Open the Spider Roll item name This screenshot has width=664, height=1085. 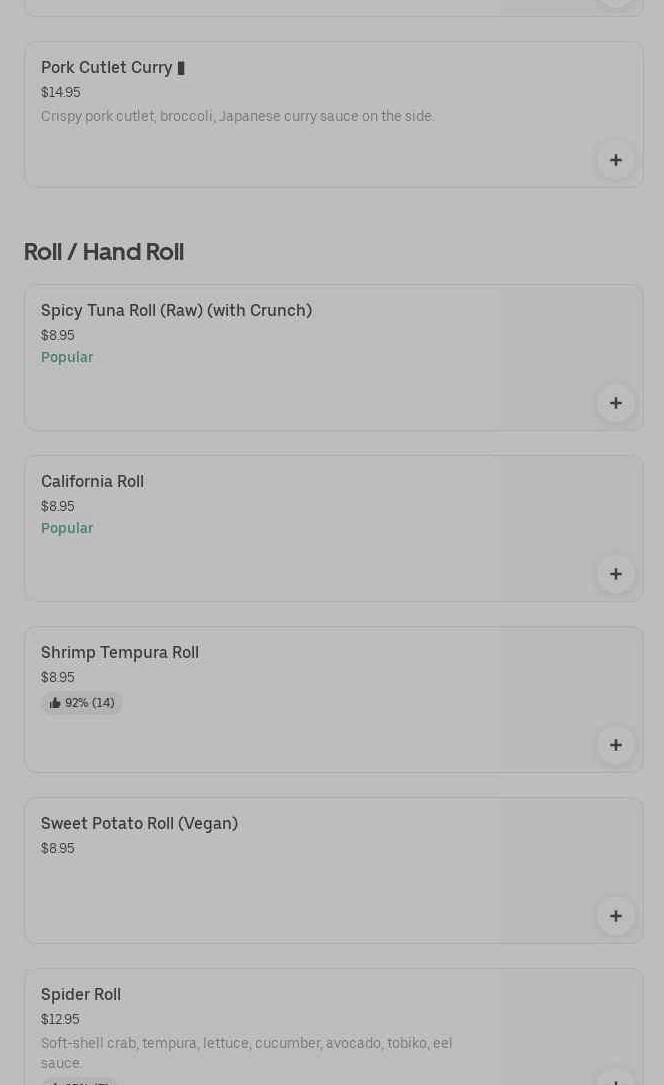click(x=81, y=995)
